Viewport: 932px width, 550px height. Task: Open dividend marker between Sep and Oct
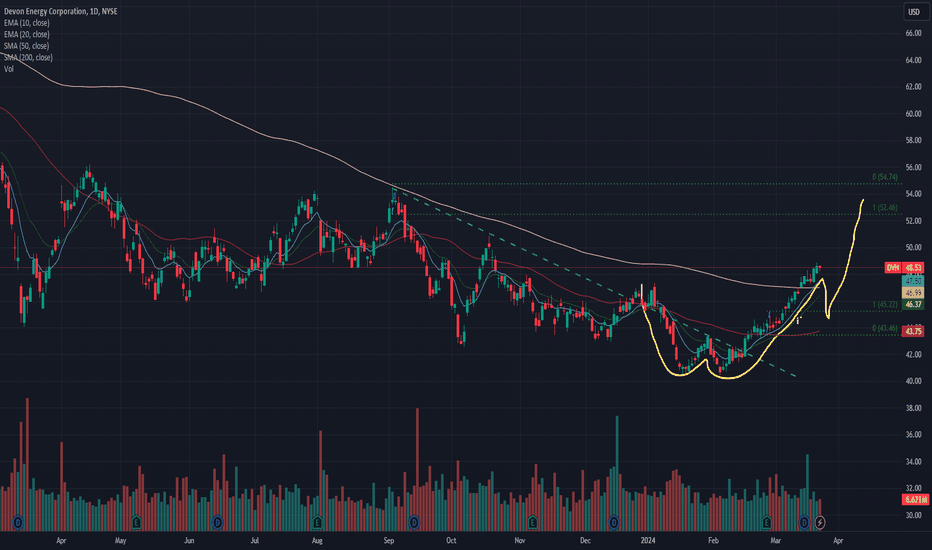point(414,523)
